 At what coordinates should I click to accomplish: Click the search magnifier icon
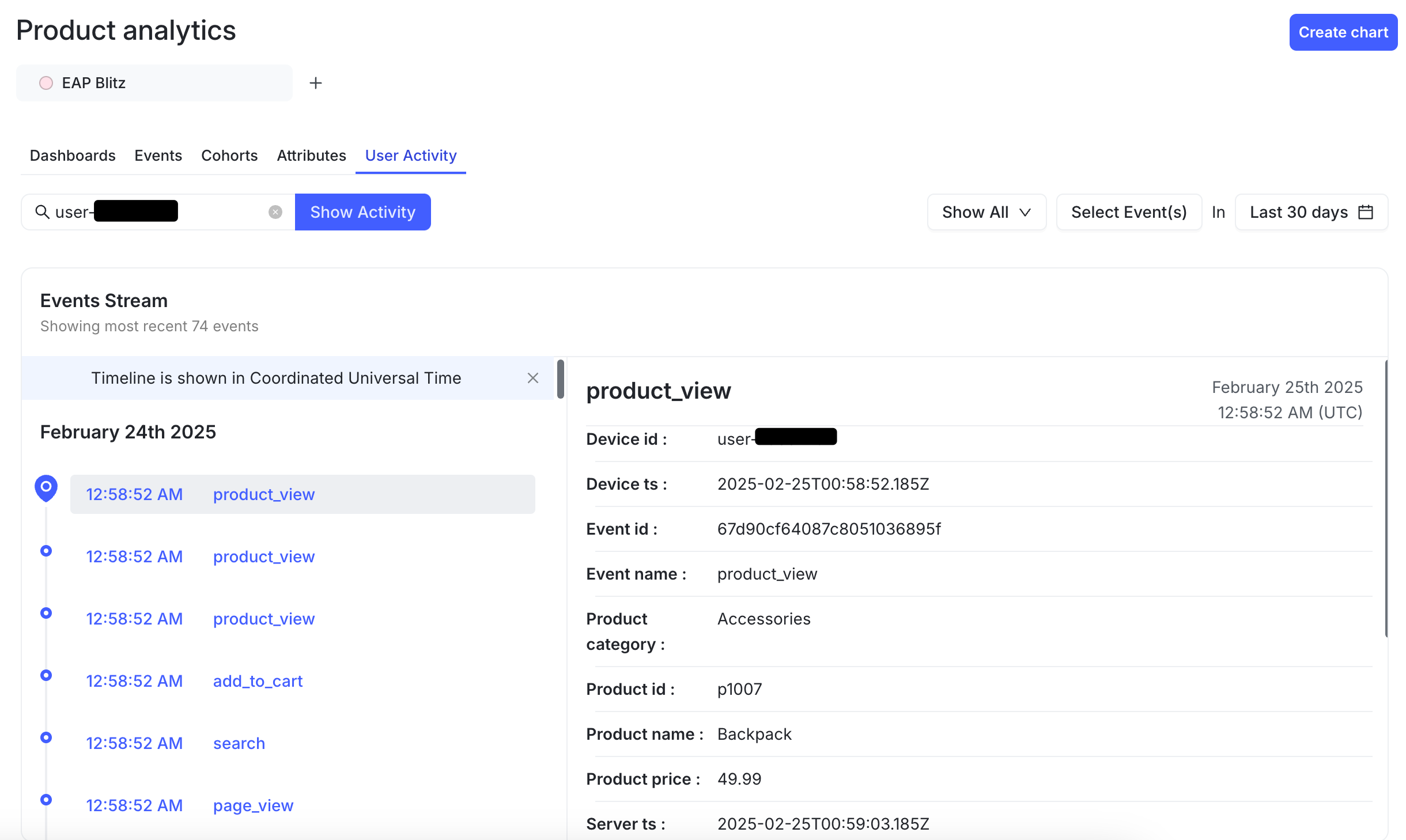coord(42,212)
